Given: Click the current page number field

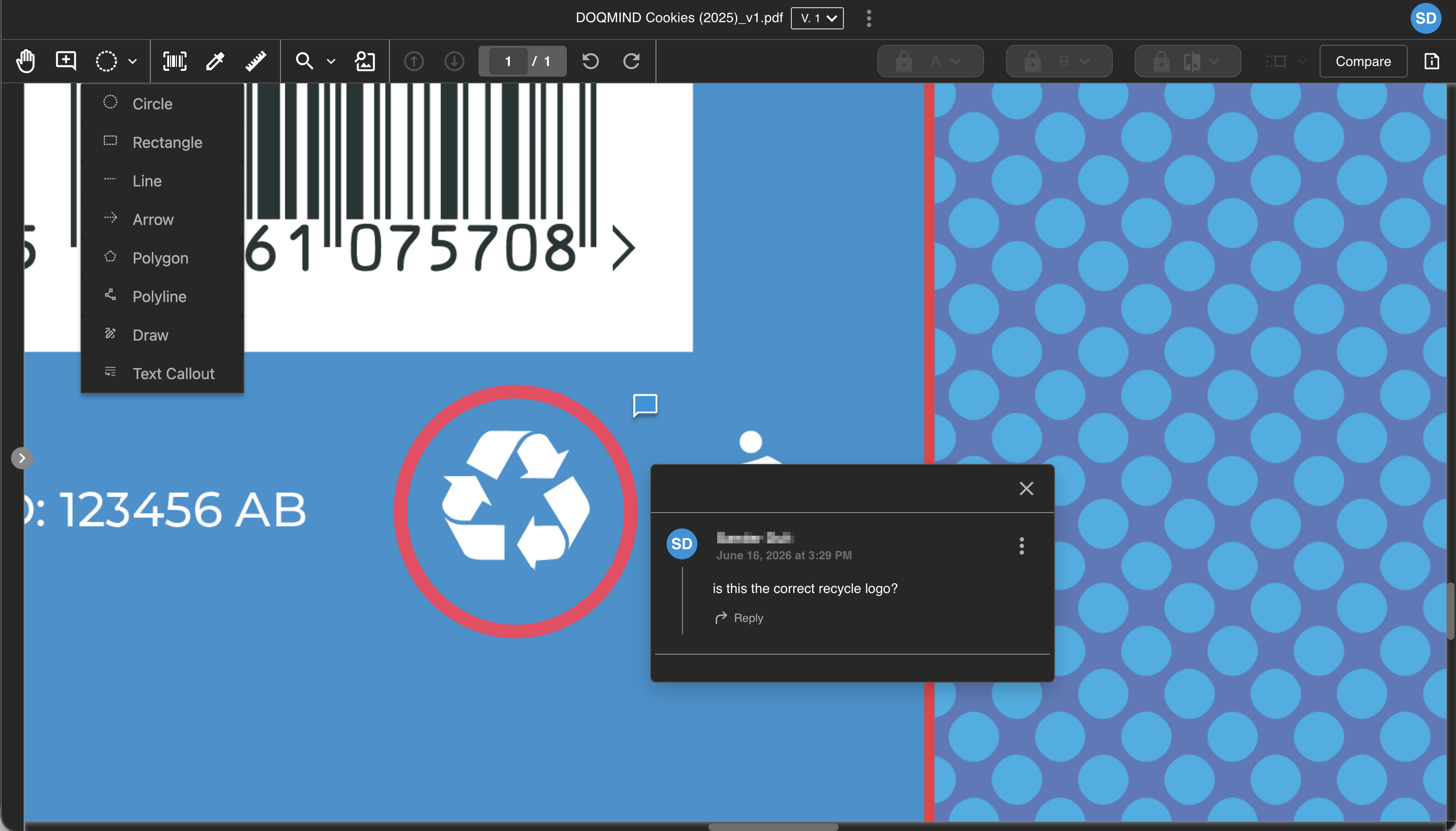Looking at the screenshot, I should [508, 61].
